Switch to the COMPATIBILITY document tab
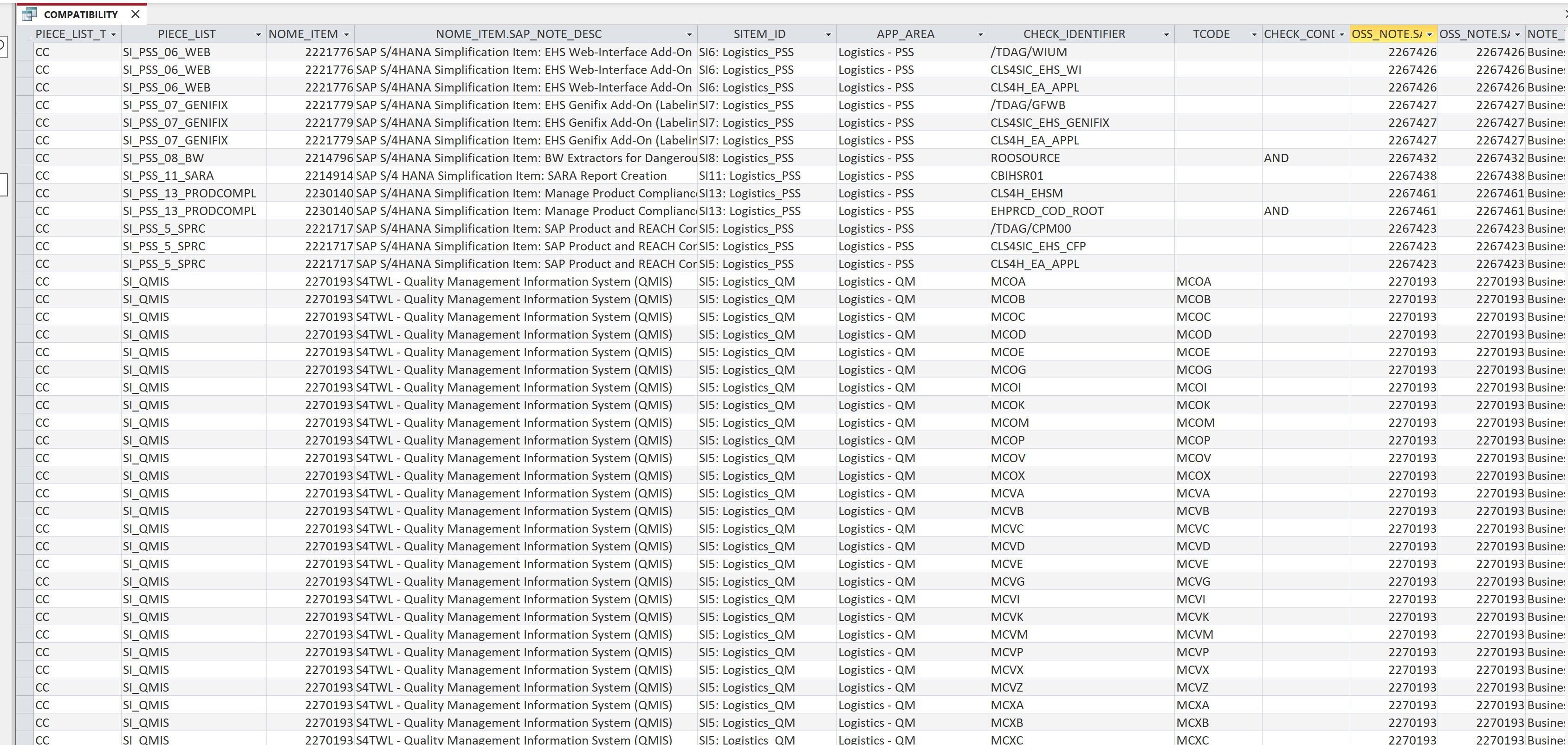1568x745 pixels. [x=80, y=14]
